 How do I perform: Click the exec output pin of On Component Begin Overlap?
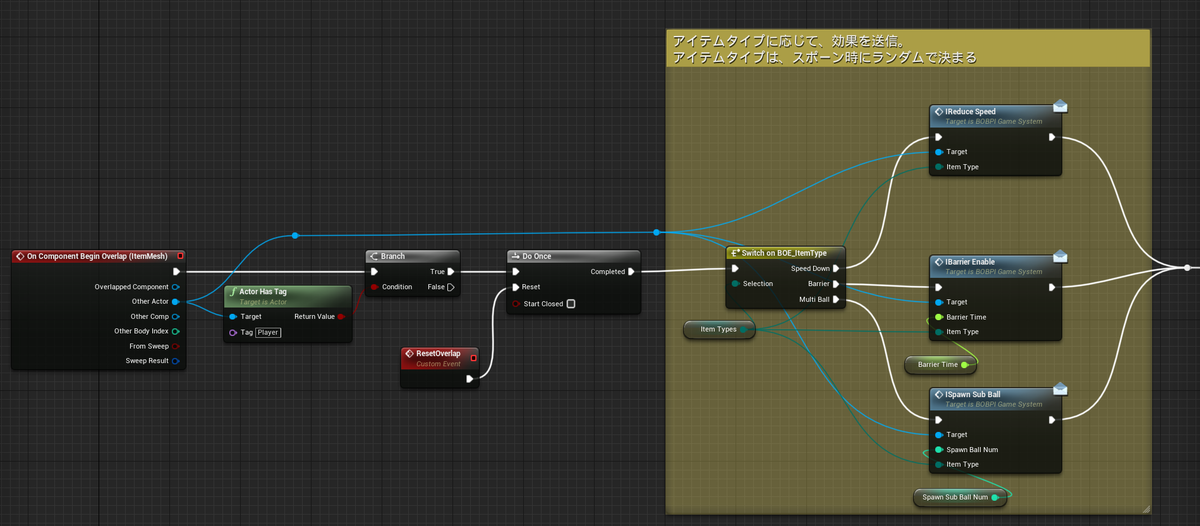[x=177, y=271]
